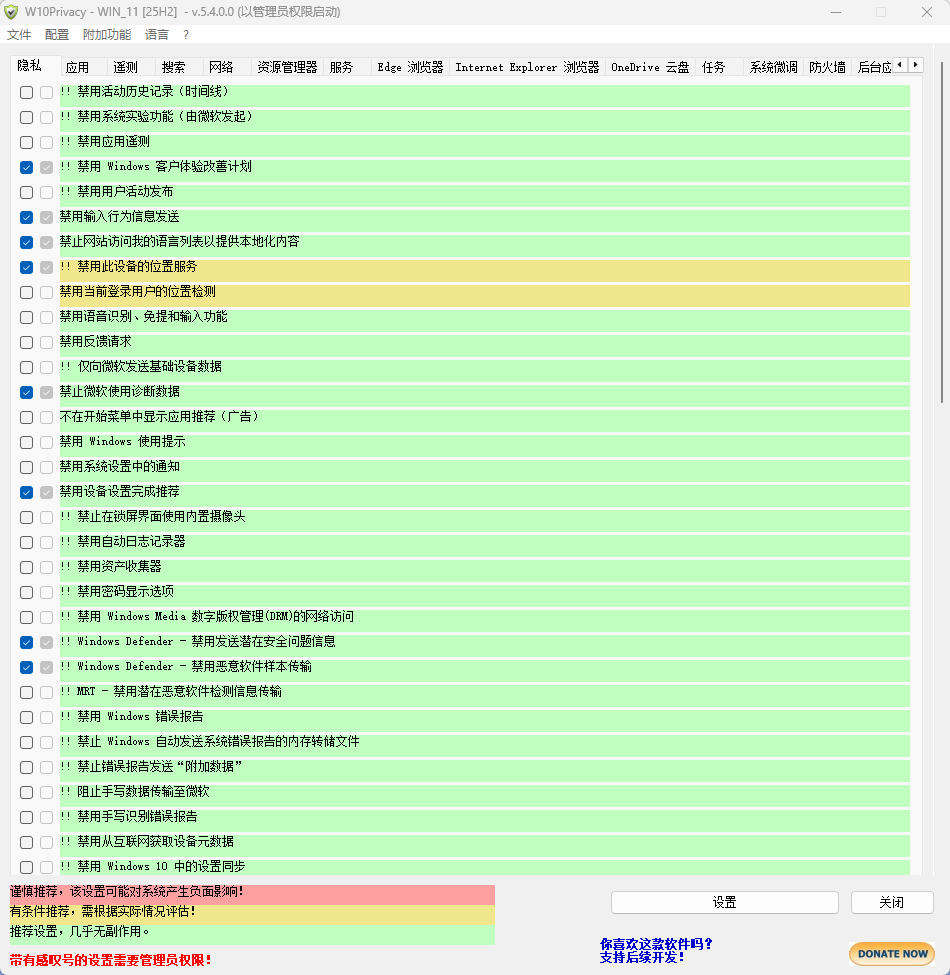The width and height of the screenshot is (950, 975).
Task: Open the 附加功能 menu
Action: coord(107,35)
